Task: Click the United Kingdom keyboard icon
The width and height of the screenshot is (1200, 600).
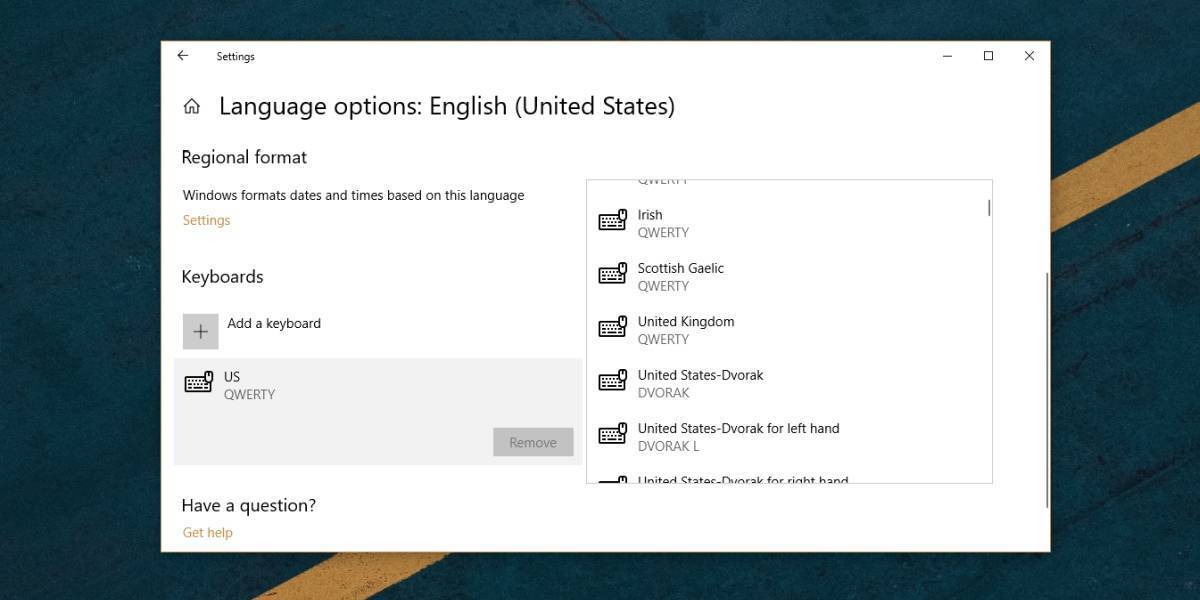Action: 612,328
